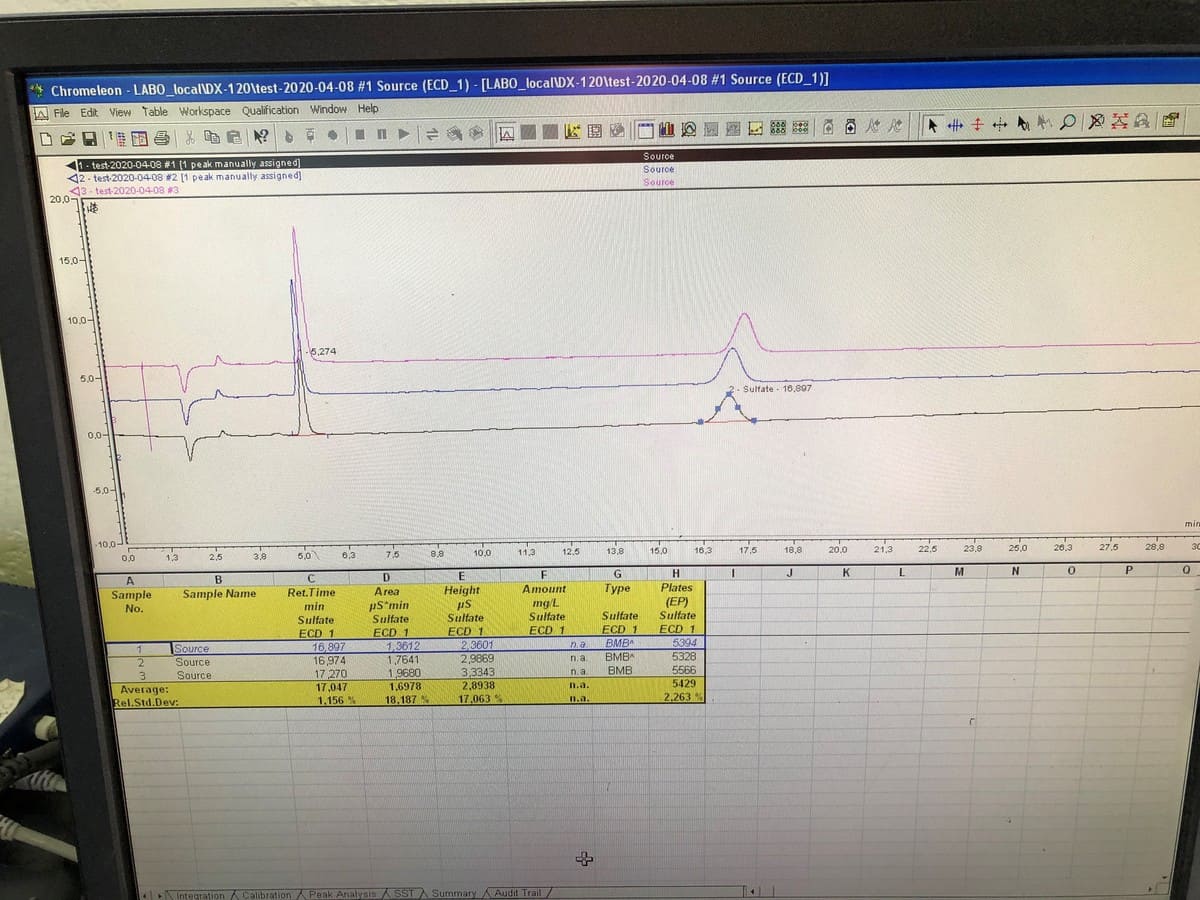Click the Save floppy disk icon

point(88,136)
